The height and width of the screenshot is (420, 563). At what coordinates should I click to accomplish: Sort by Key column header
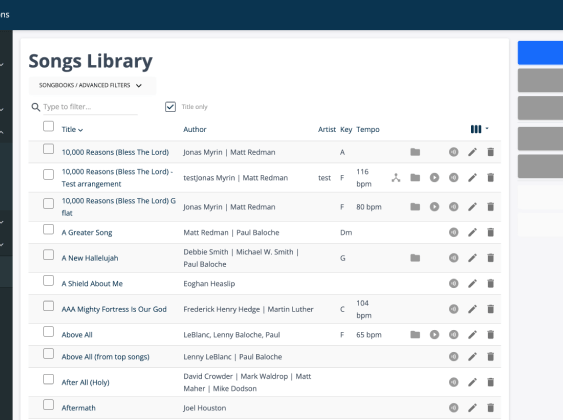tap(346, 130)
